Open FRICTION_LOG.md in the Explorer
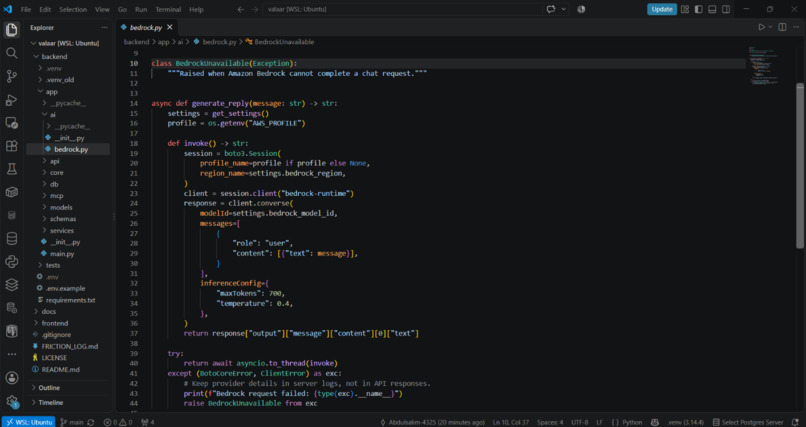This screenshot has width=806, height=427. point(70,346)
